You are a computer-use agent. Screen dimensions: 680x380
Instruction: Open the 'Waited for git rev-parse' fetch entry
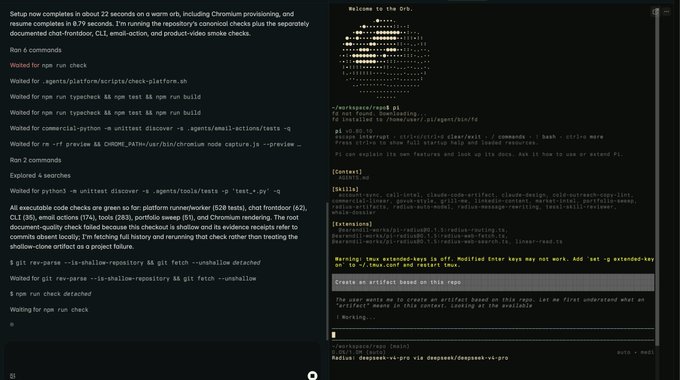[x=133, y=278]
